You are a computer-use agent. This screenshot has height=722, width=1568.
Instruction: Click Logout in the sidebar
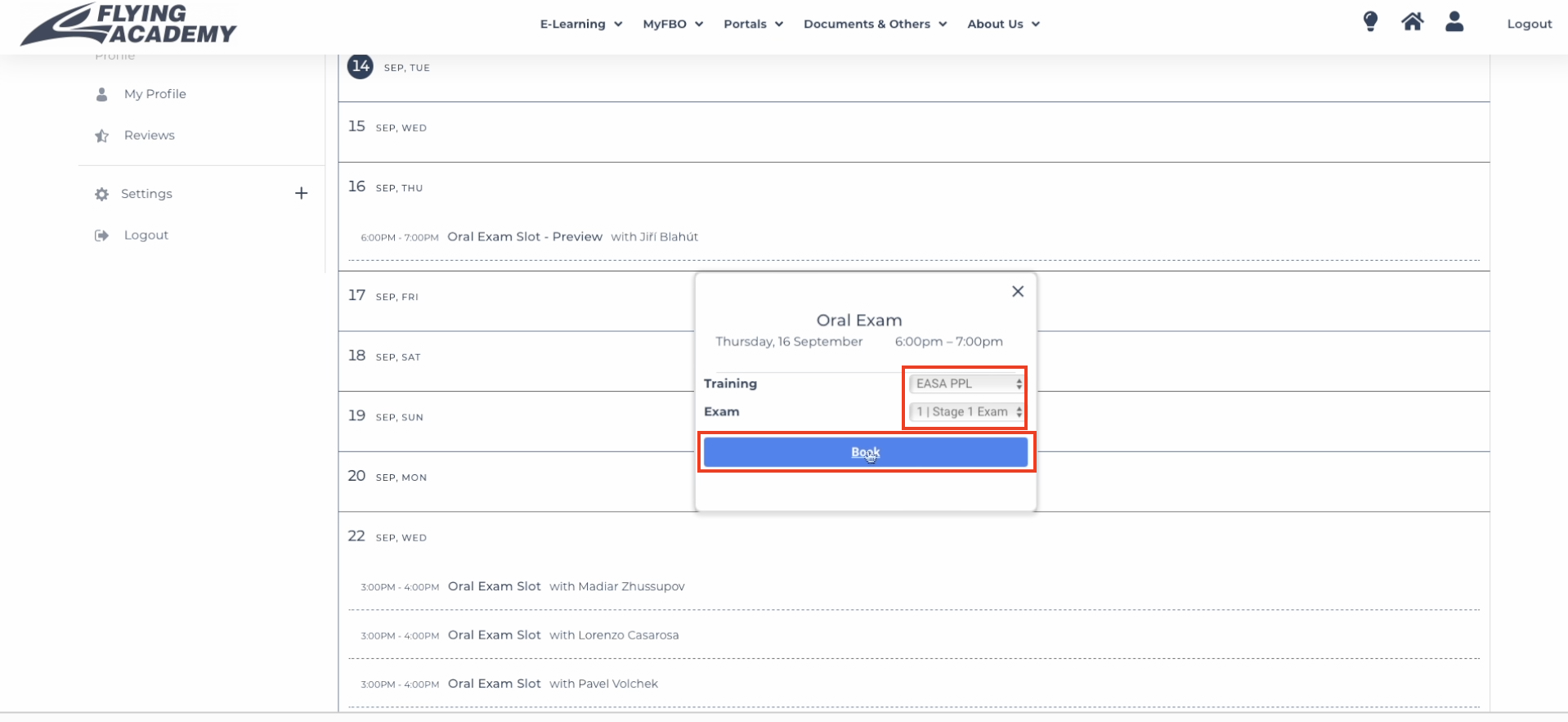tap(146, 235)
